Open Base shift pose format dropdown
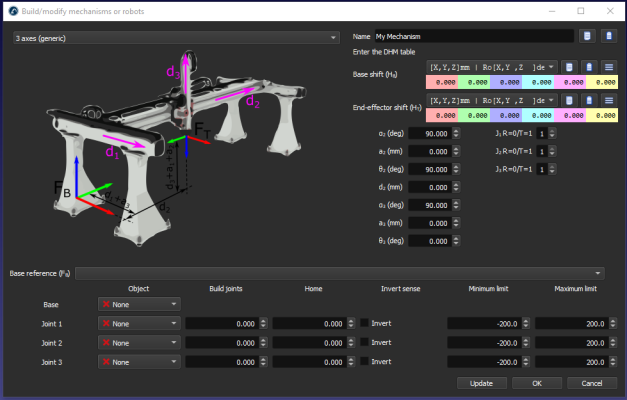The width and height of the screenshot is (627, 400). 492,67
